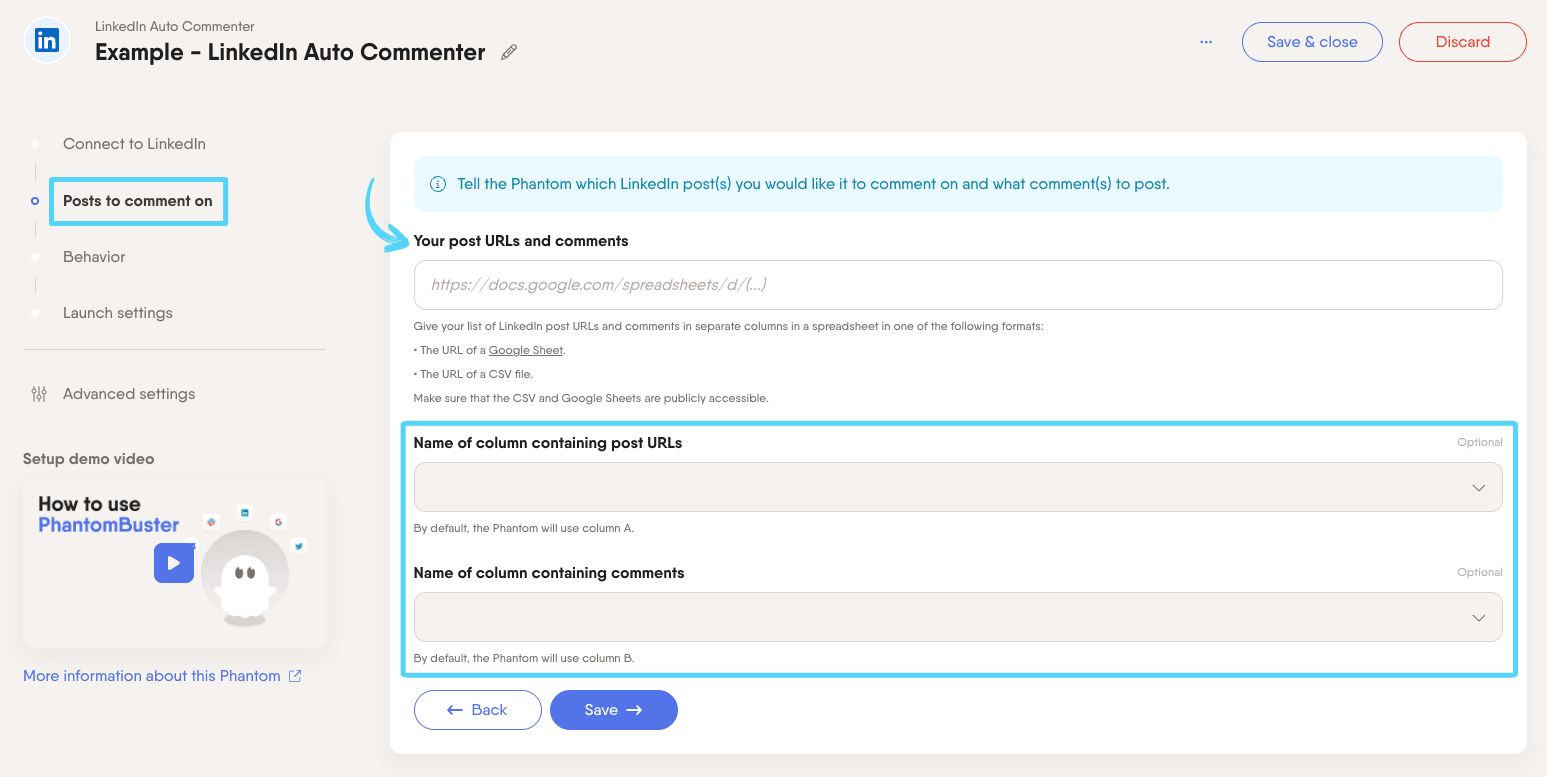Expand the comments column dropdown

click(957, 617)
